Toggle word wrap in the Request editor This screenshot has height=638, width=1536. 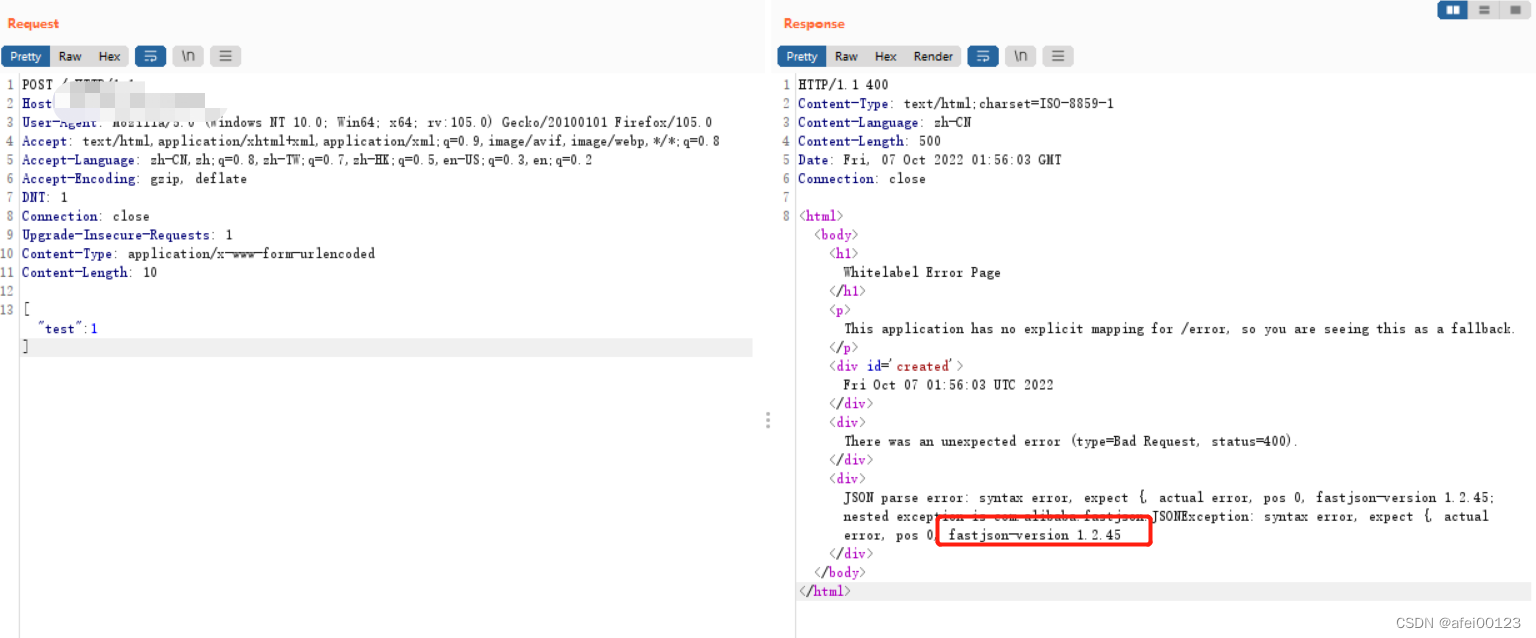pyautogui.click(x=150, y=56)
